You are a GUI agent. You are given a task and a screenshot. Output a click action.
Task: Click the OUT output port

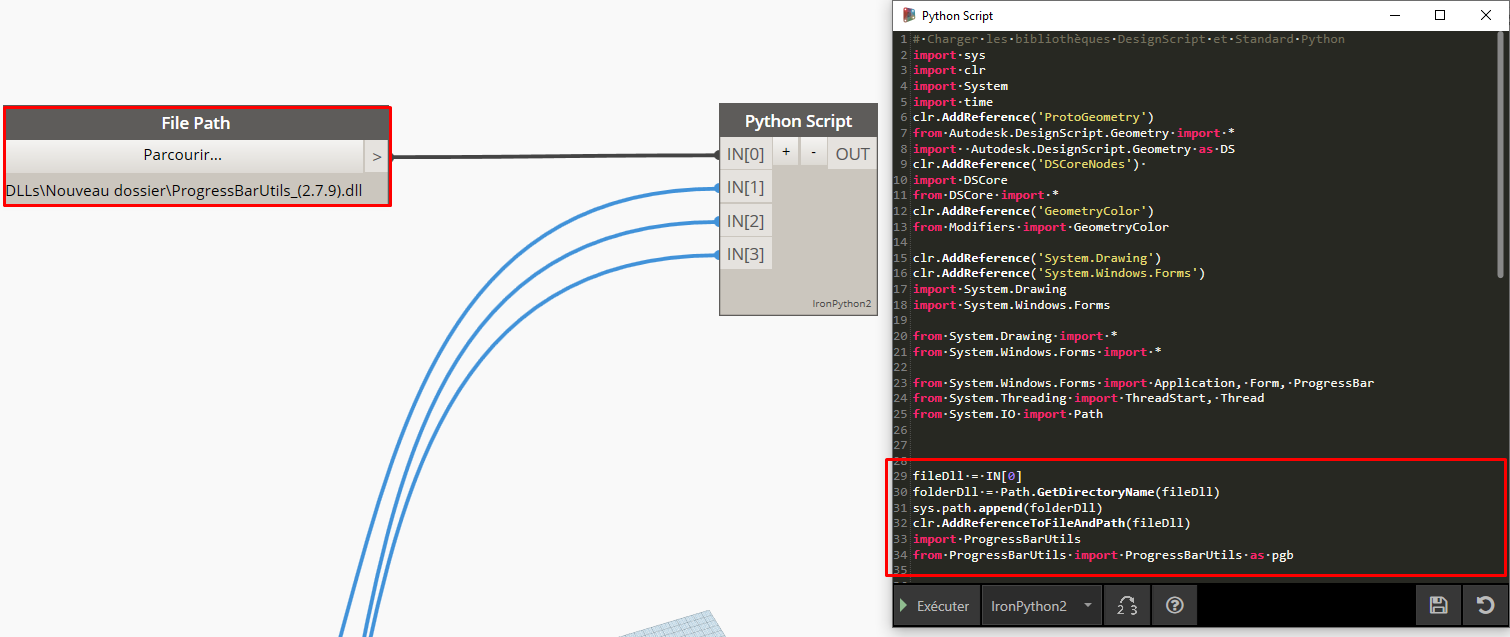(851, 153)
